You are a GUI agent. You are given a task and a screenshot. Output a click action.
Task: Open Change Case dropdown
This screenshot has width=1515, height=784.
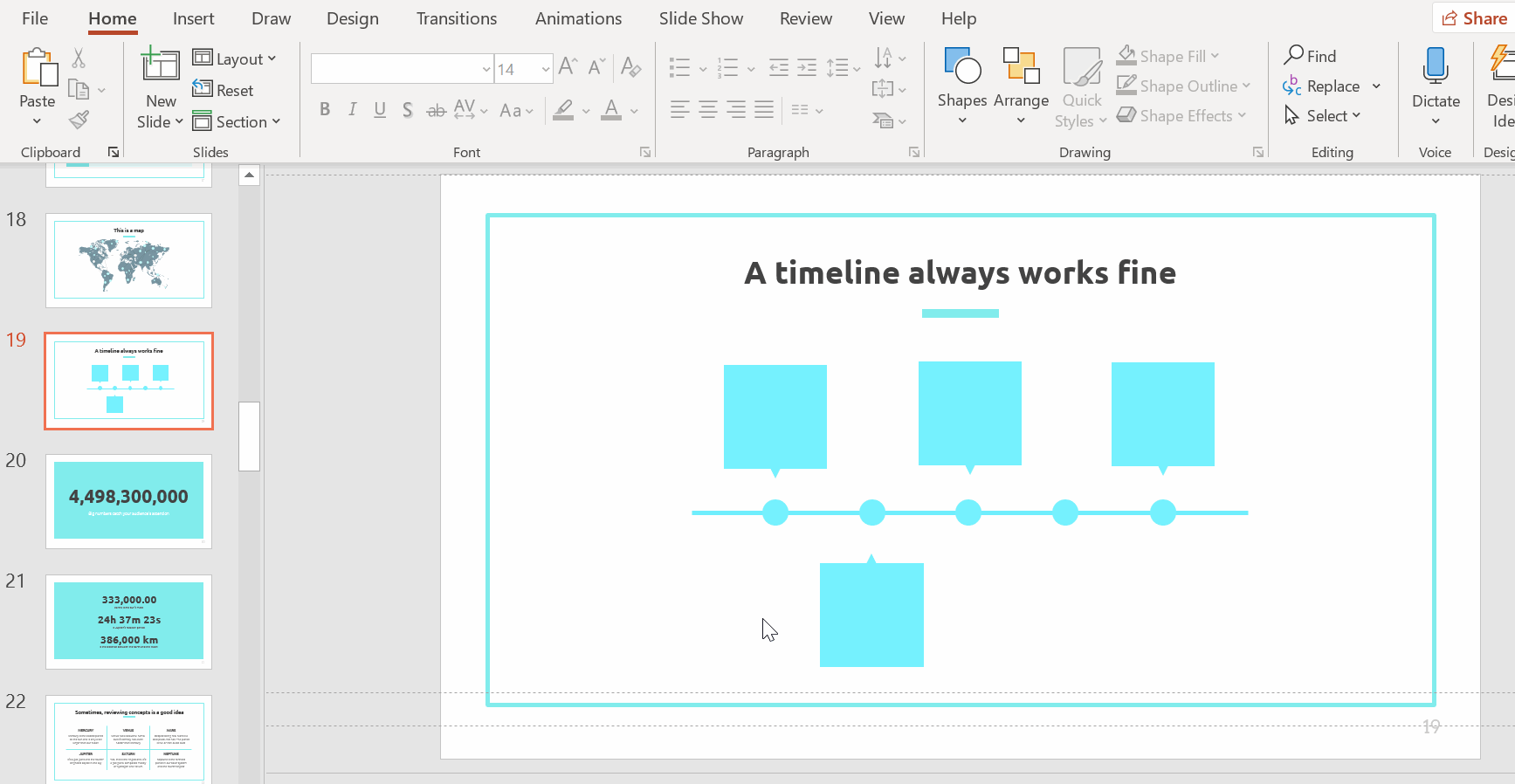pyautogui.click(x=516, y=110)
